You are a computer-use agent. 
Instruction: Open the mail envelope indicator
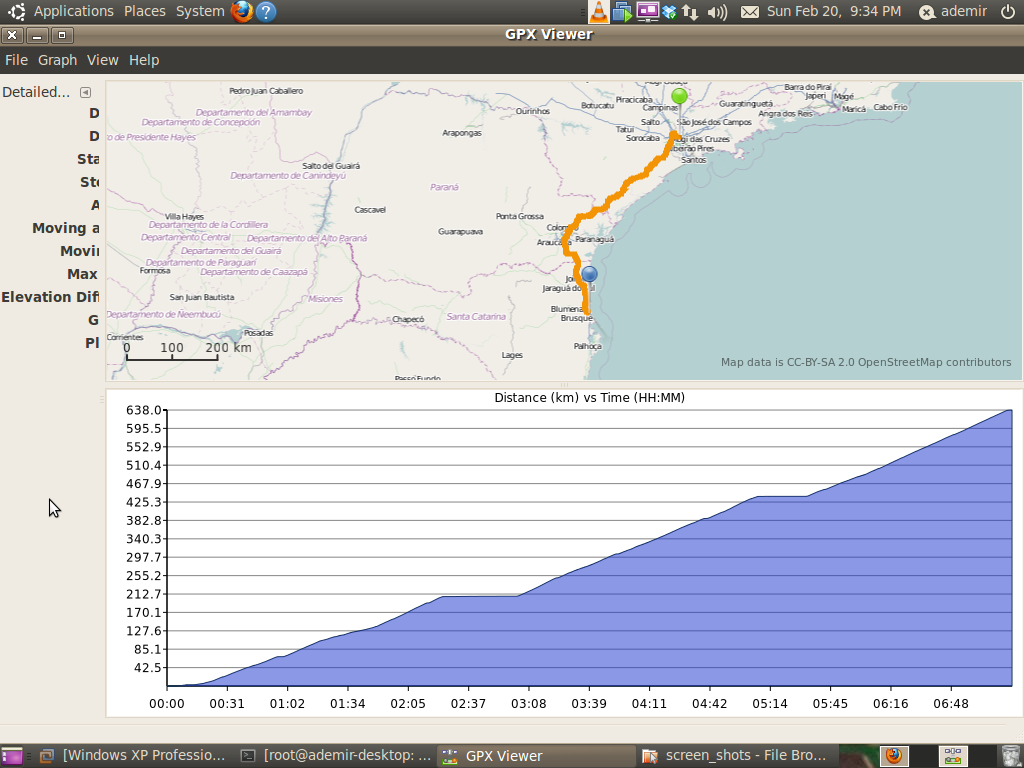749,12
